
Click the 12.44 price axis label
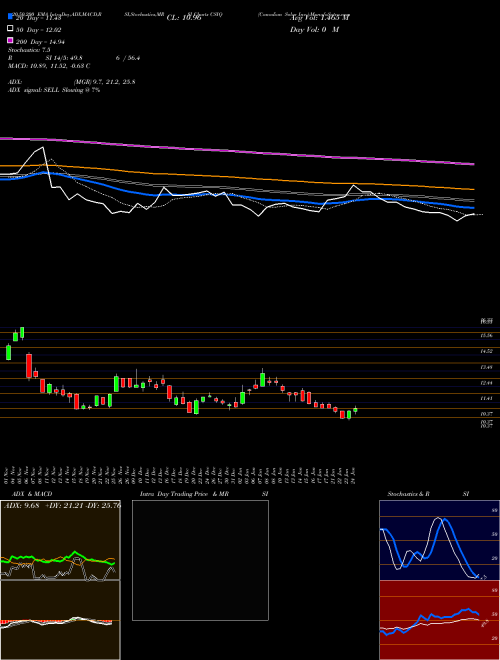click(486, 383)
